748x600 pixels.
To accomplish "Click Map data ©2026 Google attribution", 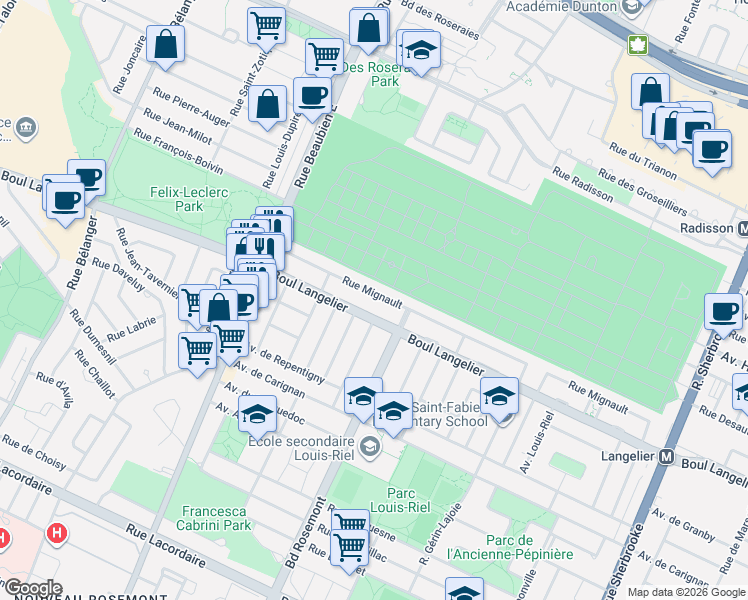I will coord(687,592).
